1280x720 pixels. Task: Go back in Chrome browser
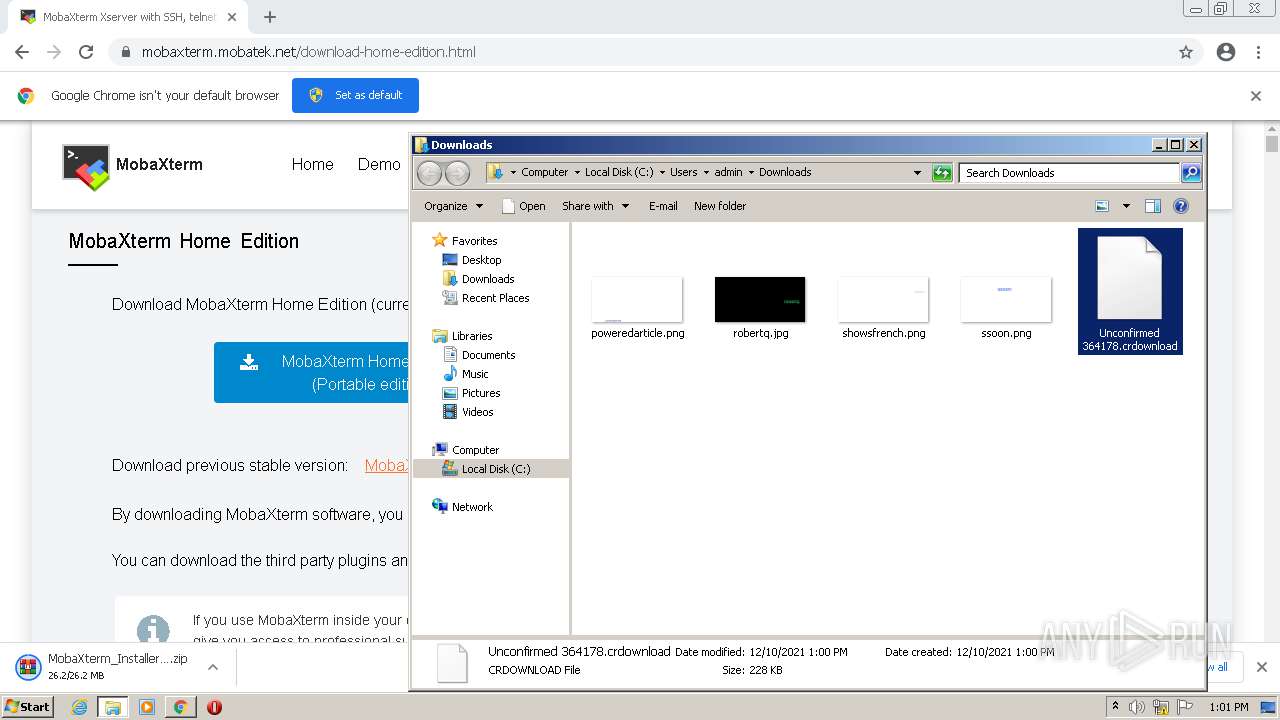[x=22, y=52]
